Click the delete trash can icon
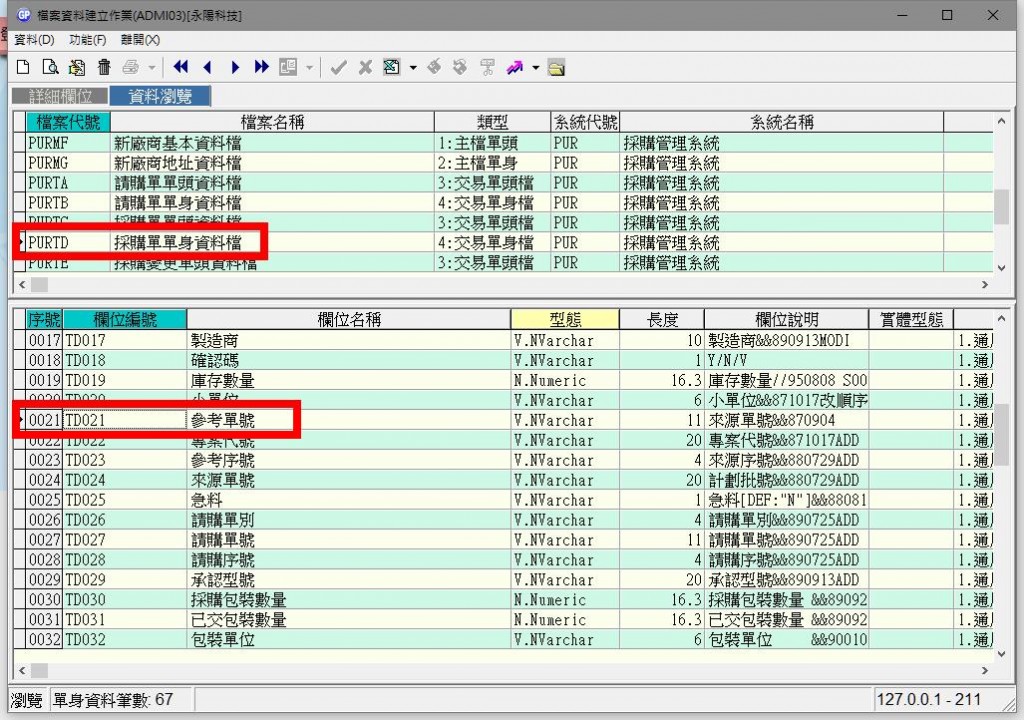1024x720 pixels. [104, 67]
